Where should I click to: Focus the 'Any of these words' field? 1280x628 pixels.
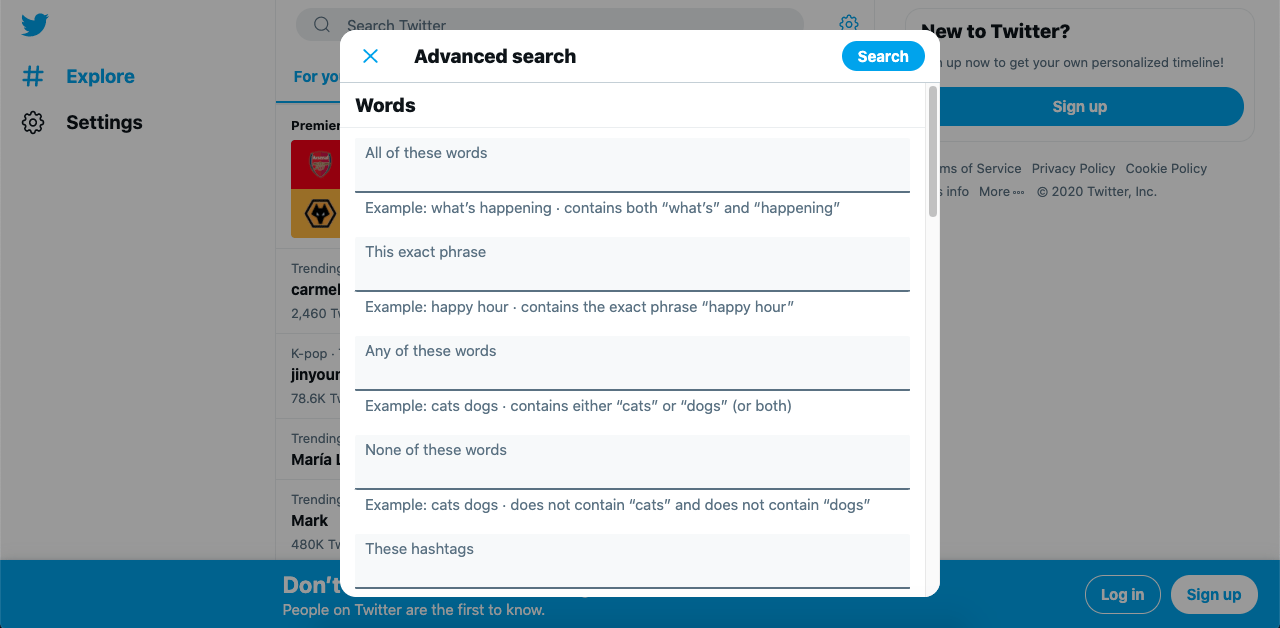tap(632, 363)
